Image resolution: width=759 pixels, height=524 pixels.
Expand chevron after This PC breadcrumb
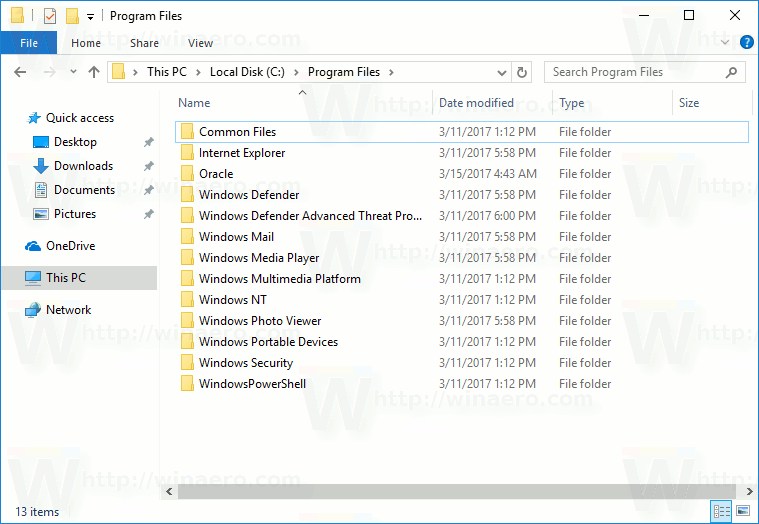[x=198, y=72]
